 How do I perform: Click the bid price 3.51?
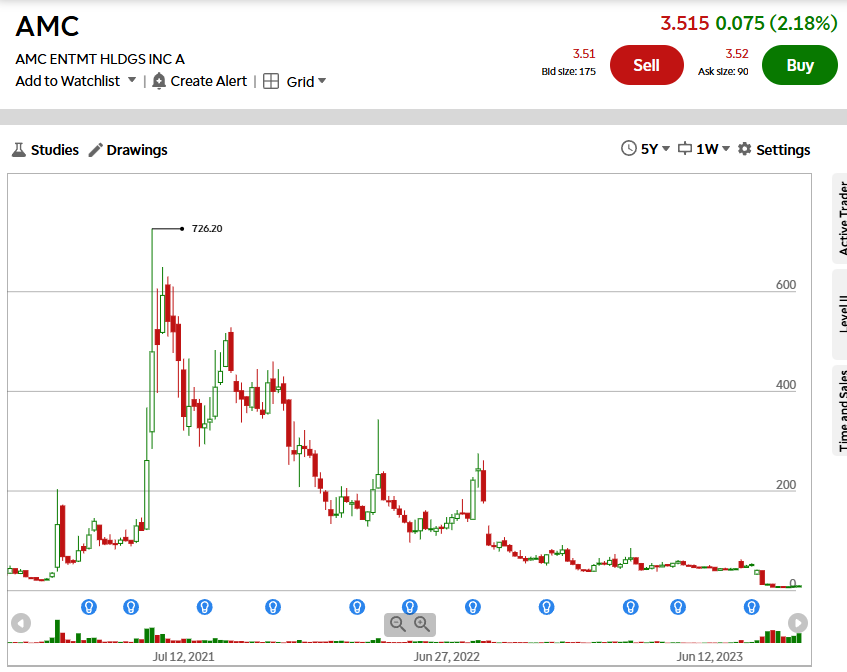(584, 54)
